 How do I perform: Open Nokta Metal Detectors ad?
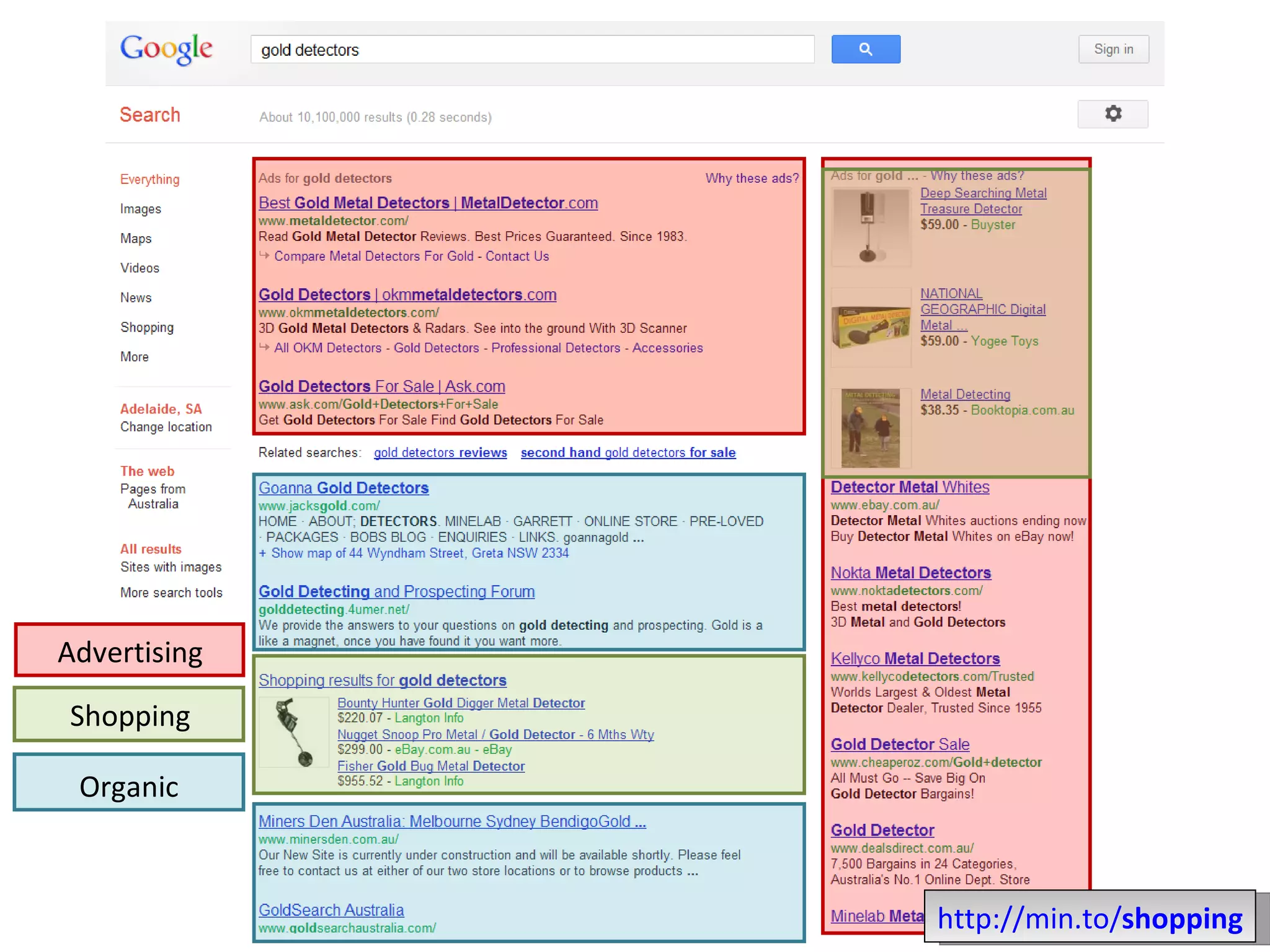(x=911, y=573)
